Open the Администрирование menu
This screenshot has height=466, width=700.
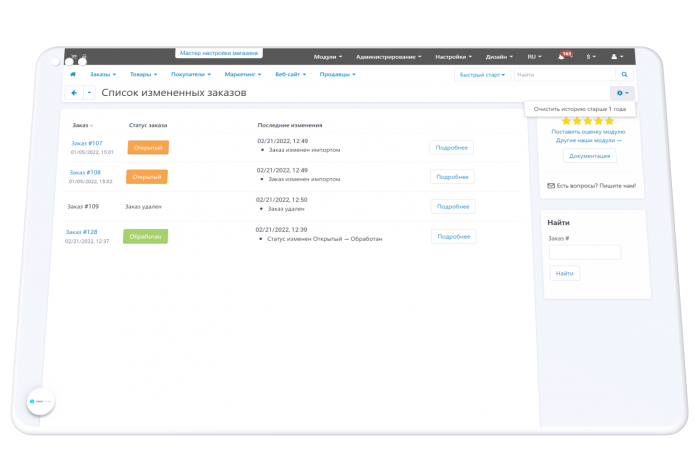pos(388,57)
